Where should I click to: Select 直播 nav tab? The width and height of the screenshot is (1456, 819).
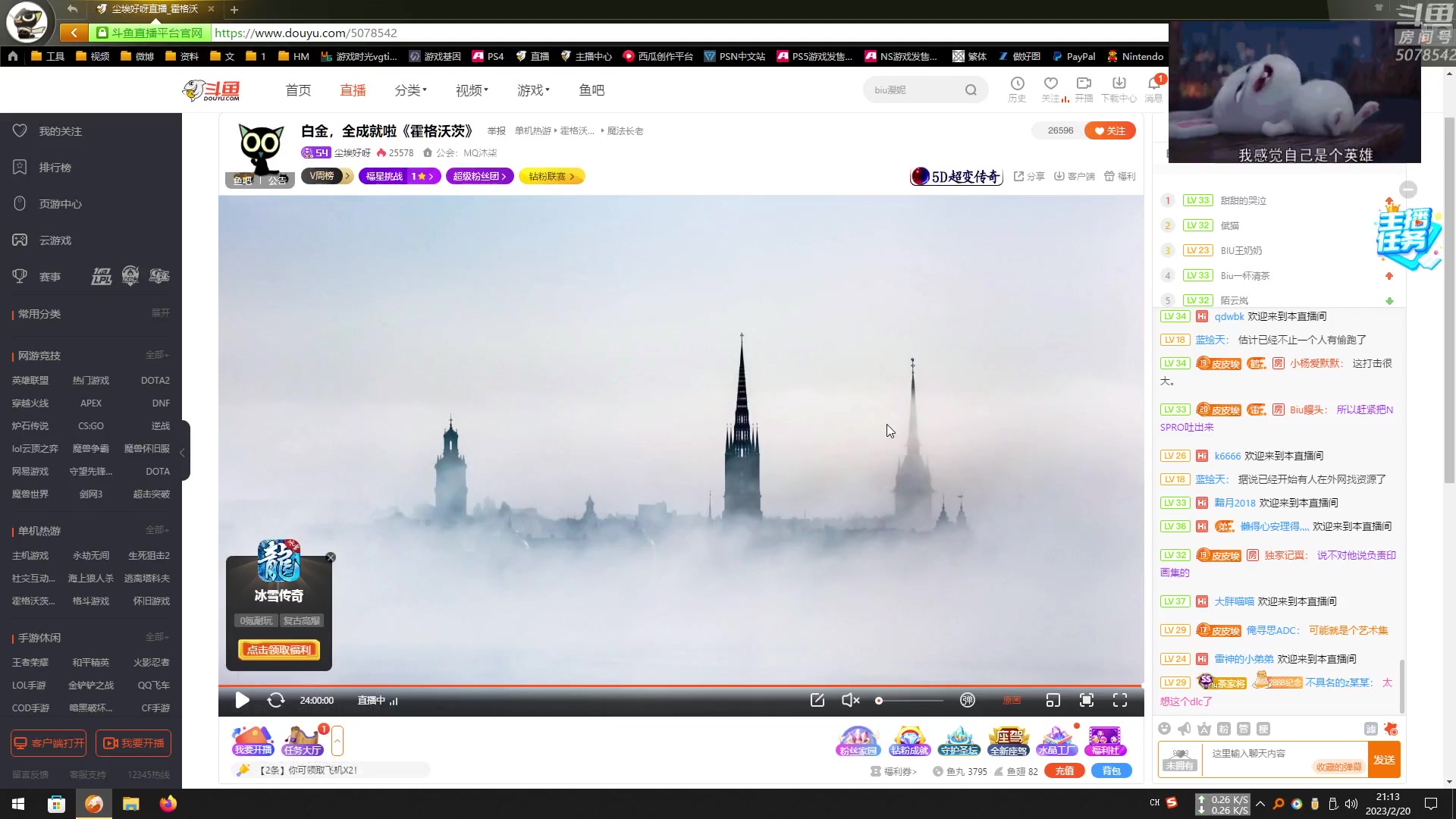pos(353,90)
